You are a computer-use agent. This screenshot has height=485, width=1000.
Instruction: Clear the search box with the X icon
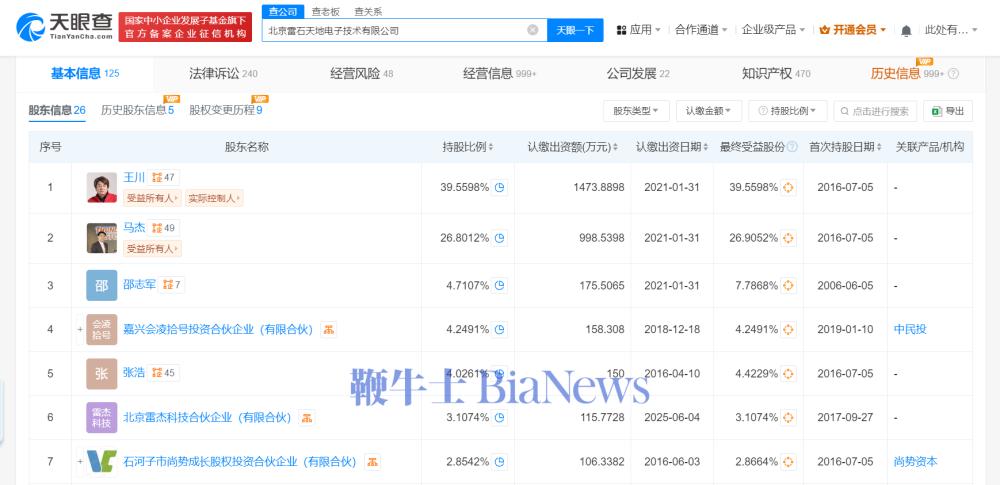click(x=533, y=30)
